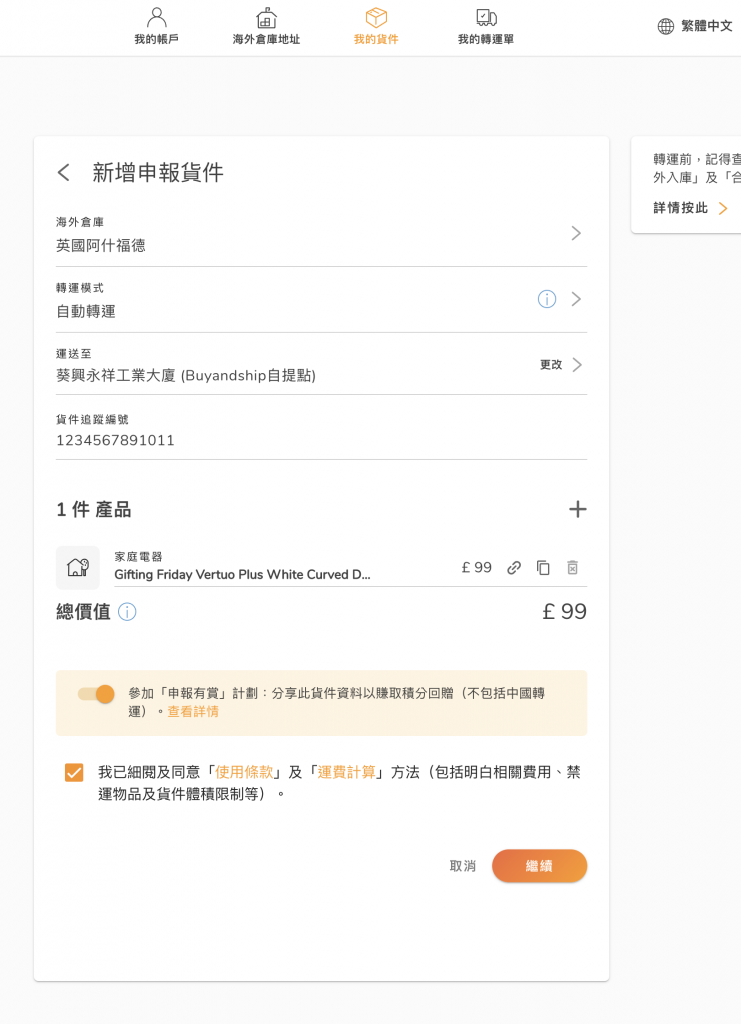
Task: Click the 總價值 info icon
Action: pyautogui.click(x=127, y=612)
